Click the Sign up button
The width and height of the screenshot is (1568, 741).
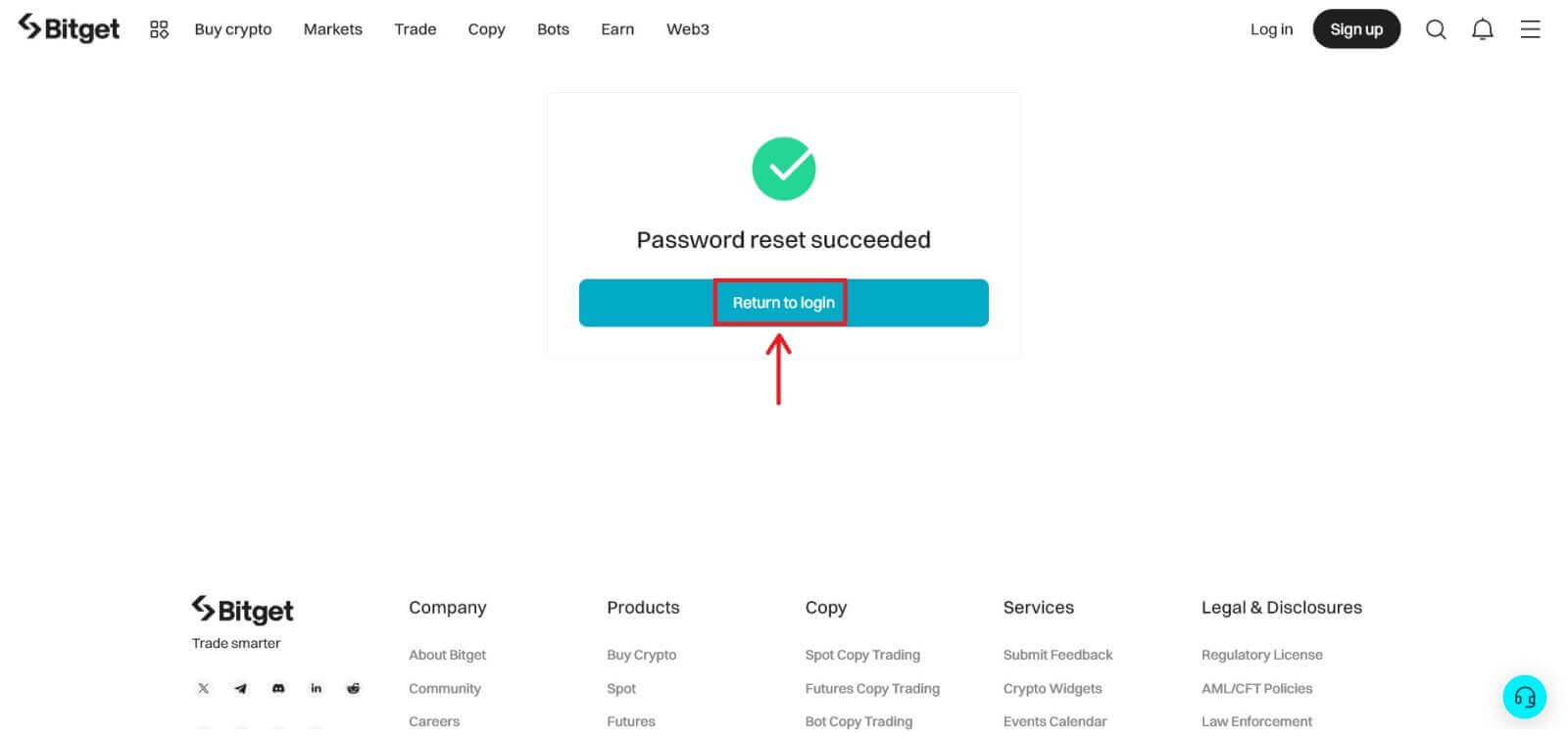(x=1356, y=29)
